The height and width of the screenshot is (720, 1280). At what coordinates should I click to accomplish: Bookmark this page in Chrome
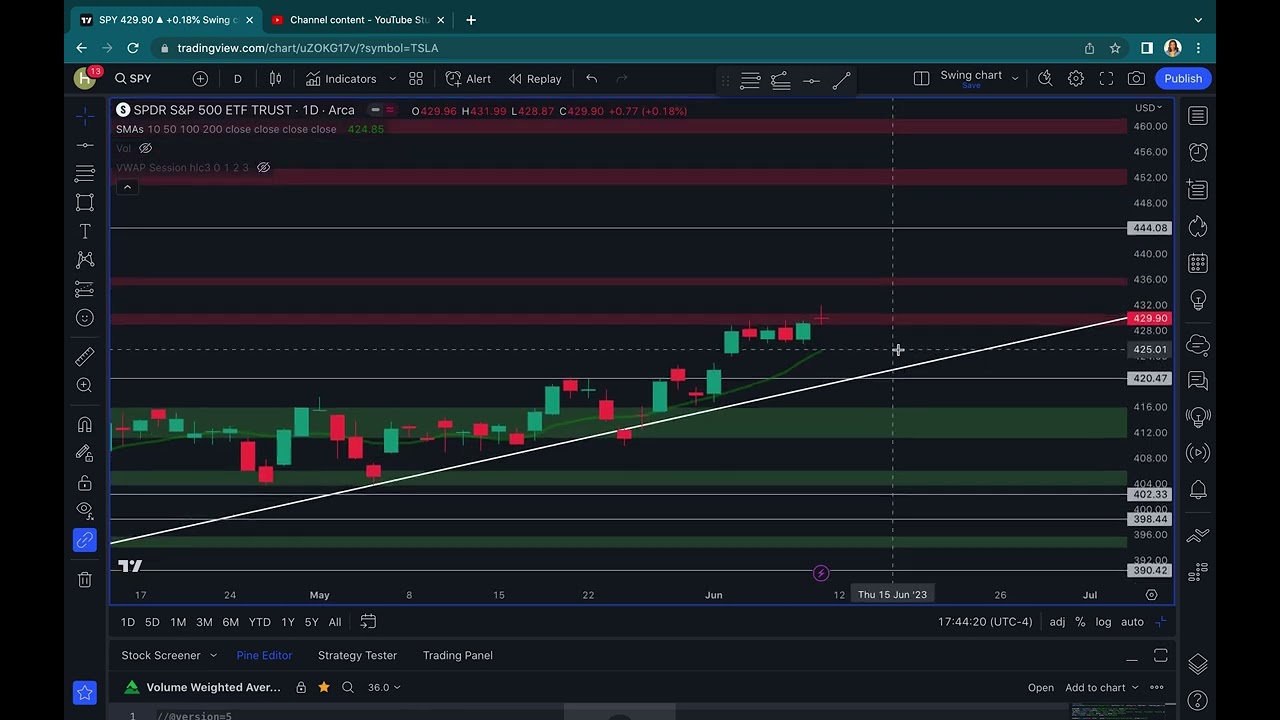coord(1115,48)
